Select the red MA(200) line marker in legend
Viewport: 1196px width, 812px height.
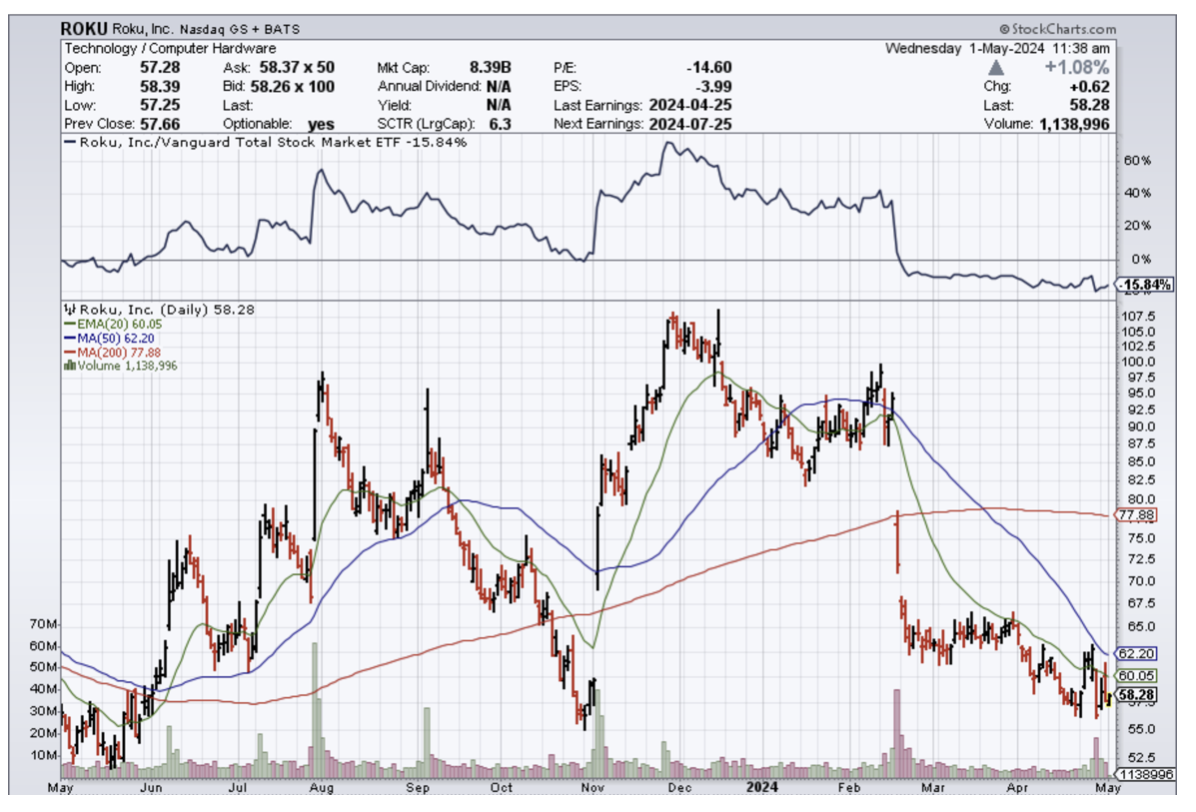click(x=69, y=352)
